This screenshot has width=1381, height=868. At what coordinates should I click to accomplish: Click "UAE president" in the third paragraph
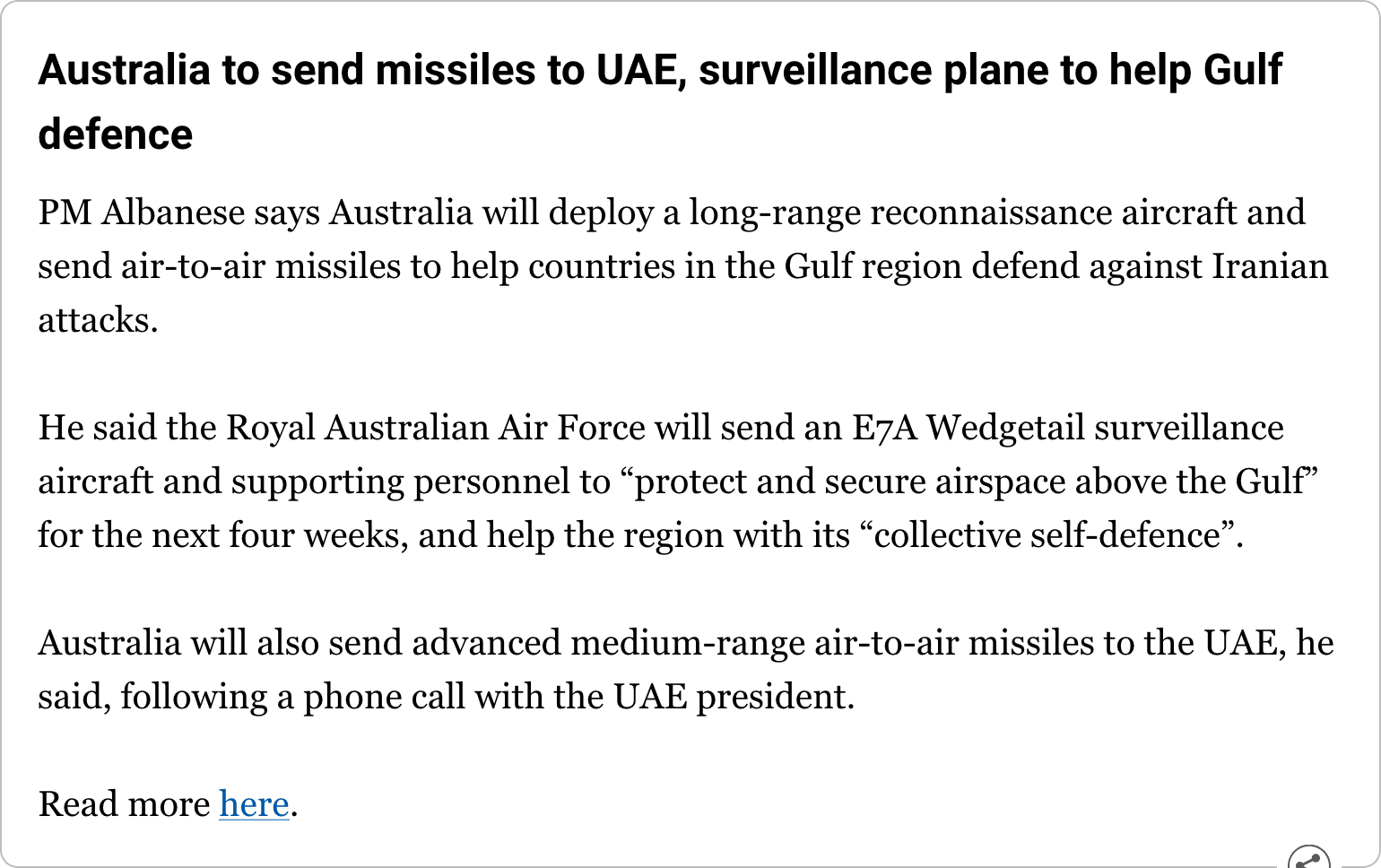tap(733, 697)
